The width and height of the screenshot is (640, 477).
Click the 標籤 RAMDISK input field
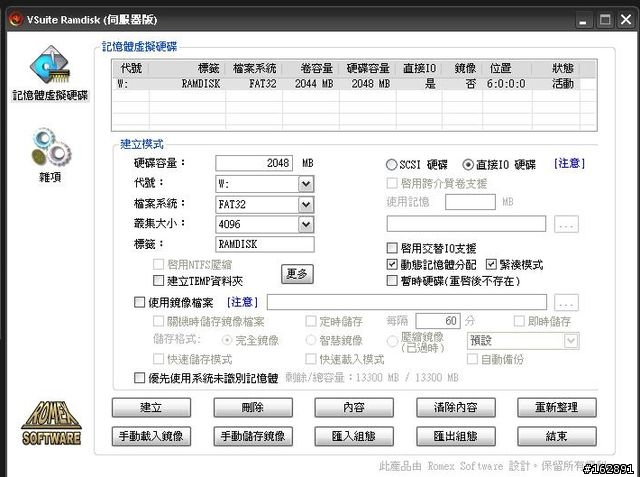tap(264, 244)
